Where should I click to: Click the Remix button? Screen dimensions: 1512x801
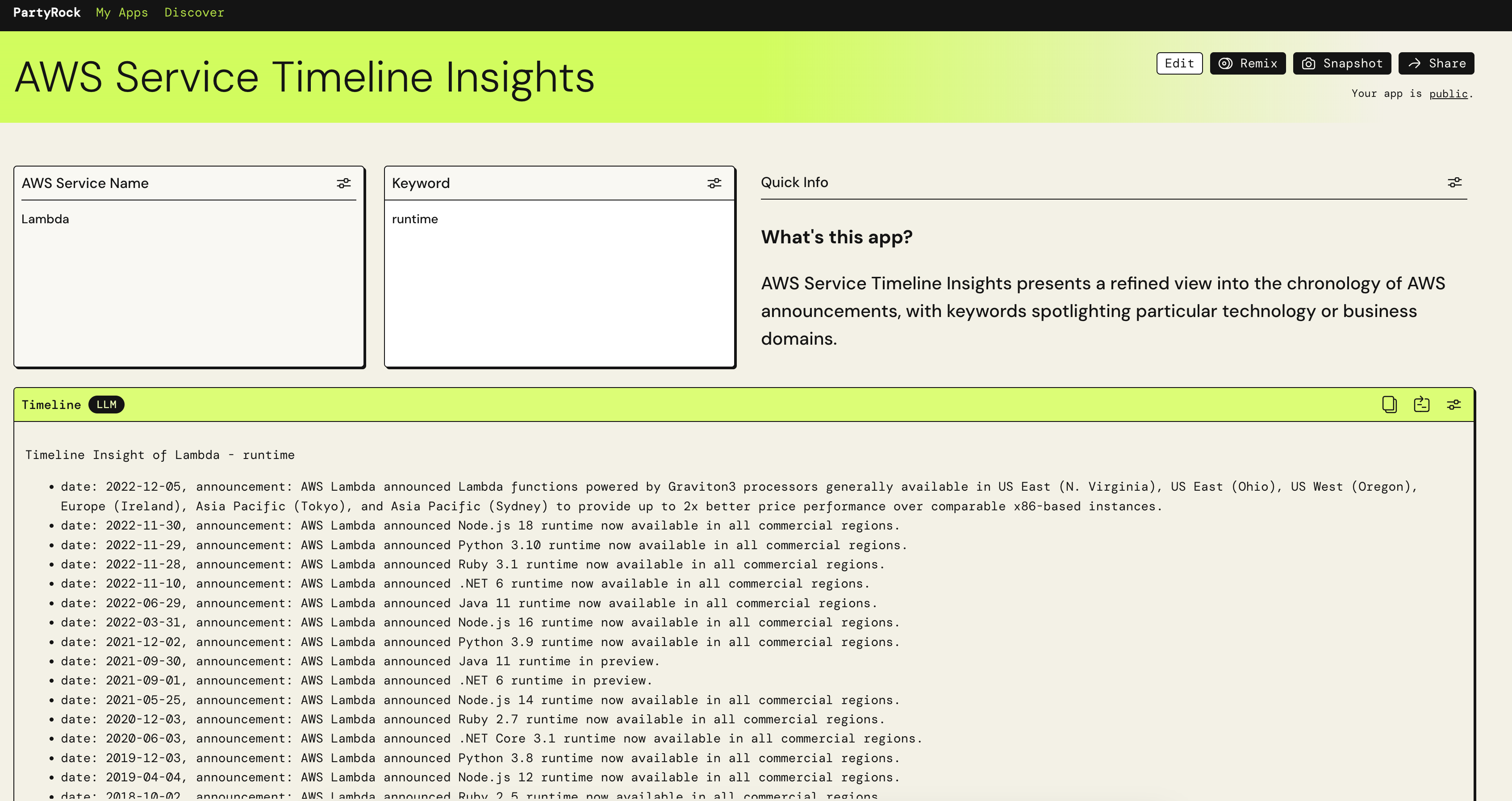click(1247, 63)
